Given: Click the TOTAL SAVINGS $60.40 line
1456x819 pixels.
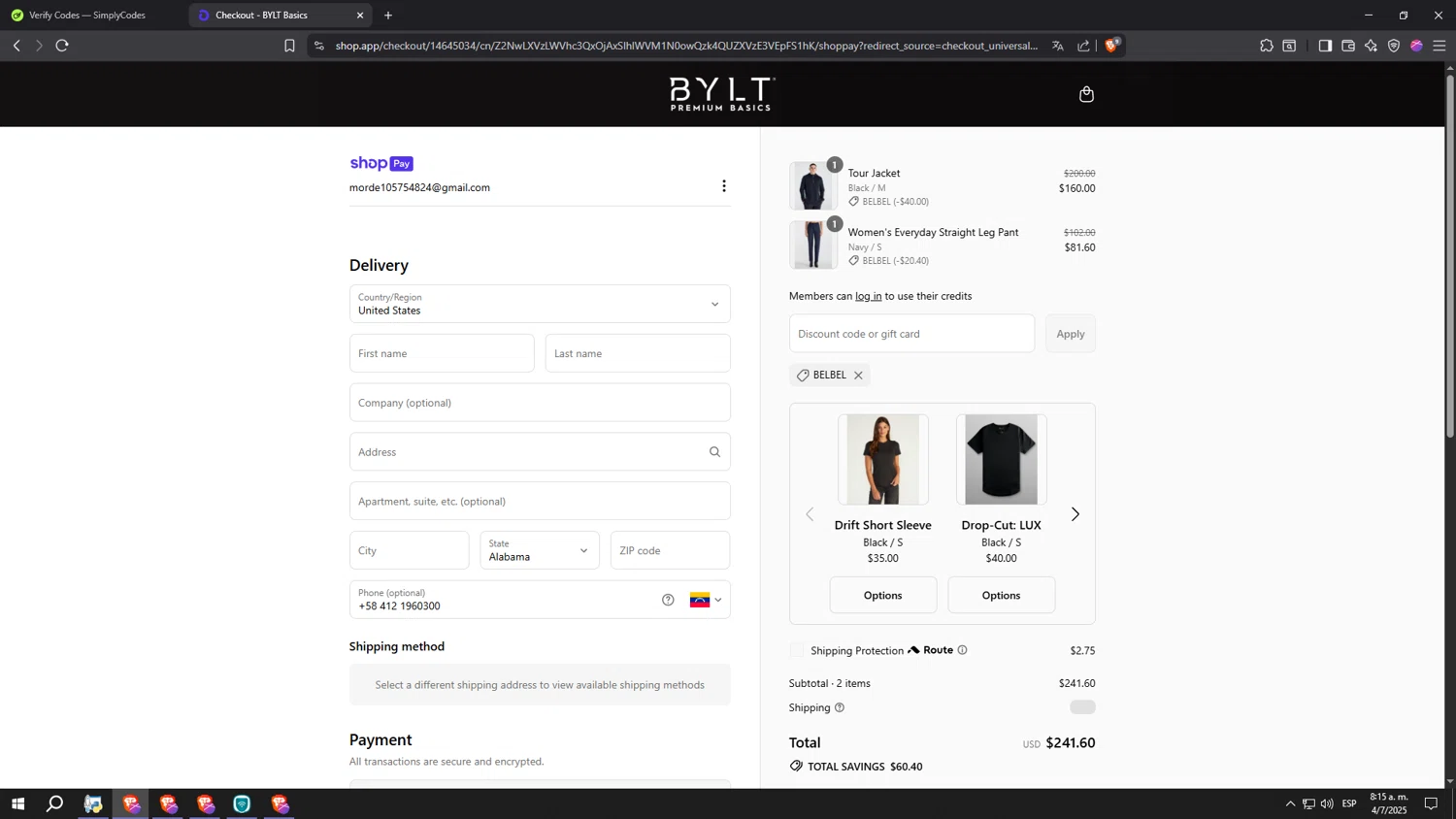Looking at the screenshot, I should coord(856,767).
